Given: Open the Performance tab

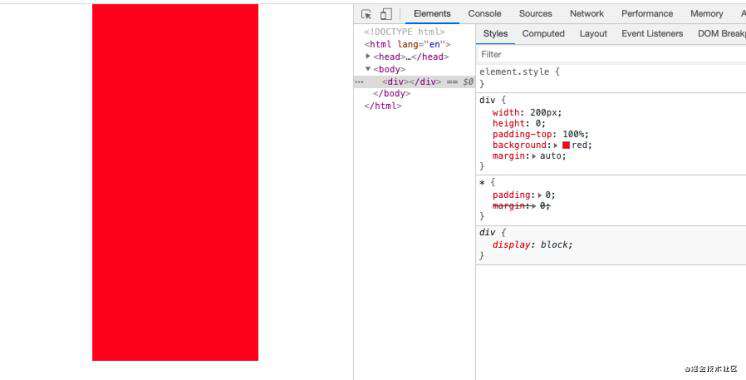Looking at the screenshot, I should click(647, 14).
